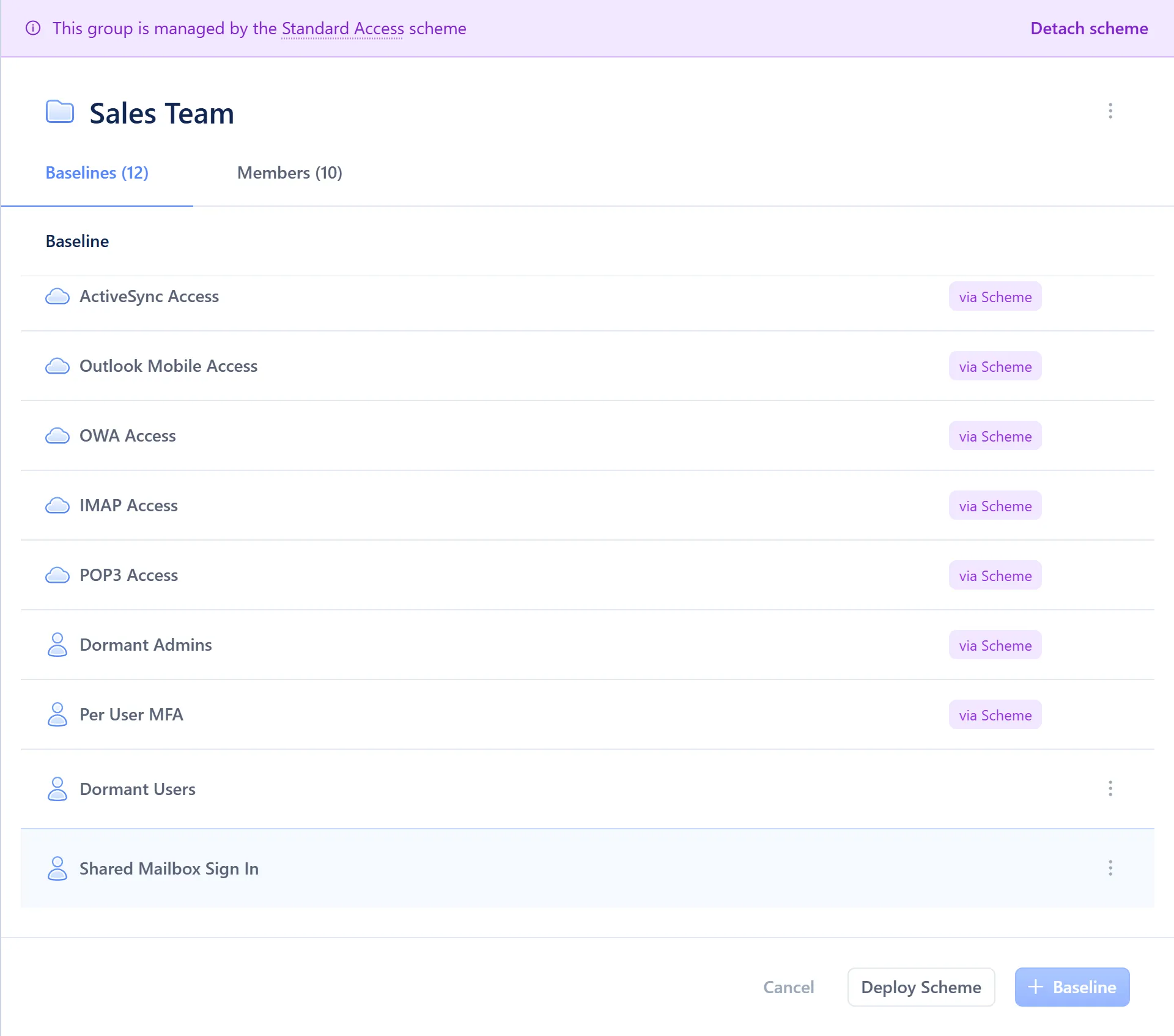
Task: Switch to the Baselines (12) tab
Action: [x=97, y=173]
